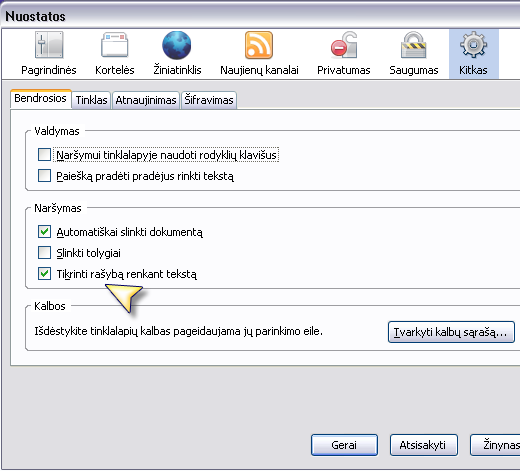This screenshot has height=471, width=520.
Task: Open the Pagrindinės settings pane icon
Action: point(49,45)
